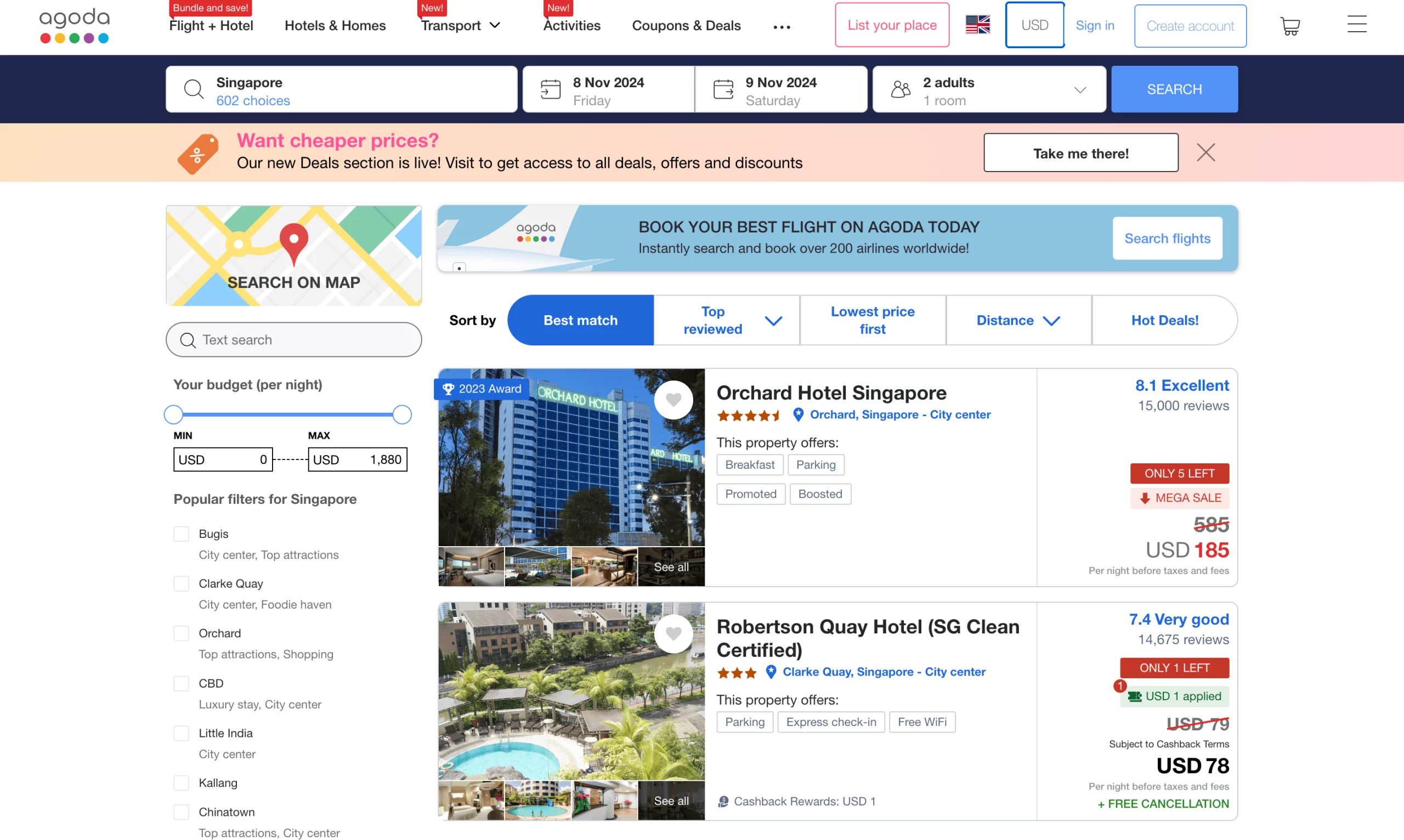Expand the guests and rooms dropdown
The height and width of the screenshot is (840, 1404).
(x=989, y=89)
